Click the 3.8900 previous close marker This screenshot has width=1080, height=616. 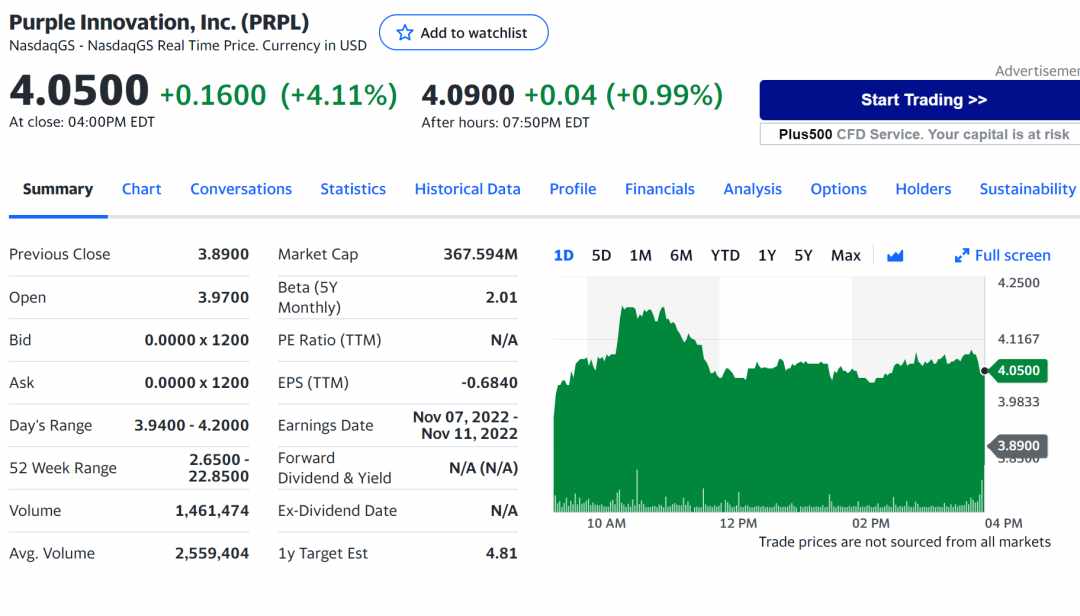point(1018,446)
